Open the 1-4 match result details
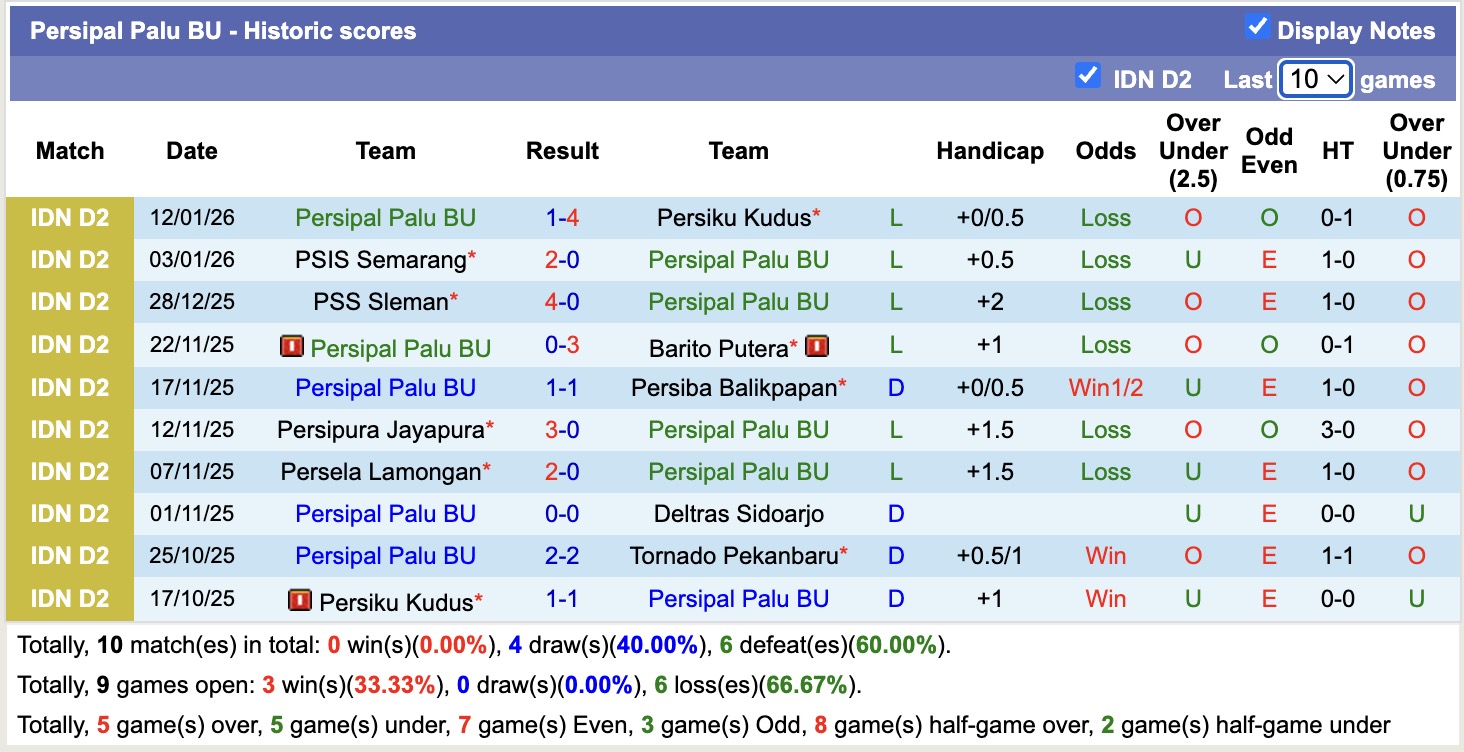 click(x=562, y=217)
